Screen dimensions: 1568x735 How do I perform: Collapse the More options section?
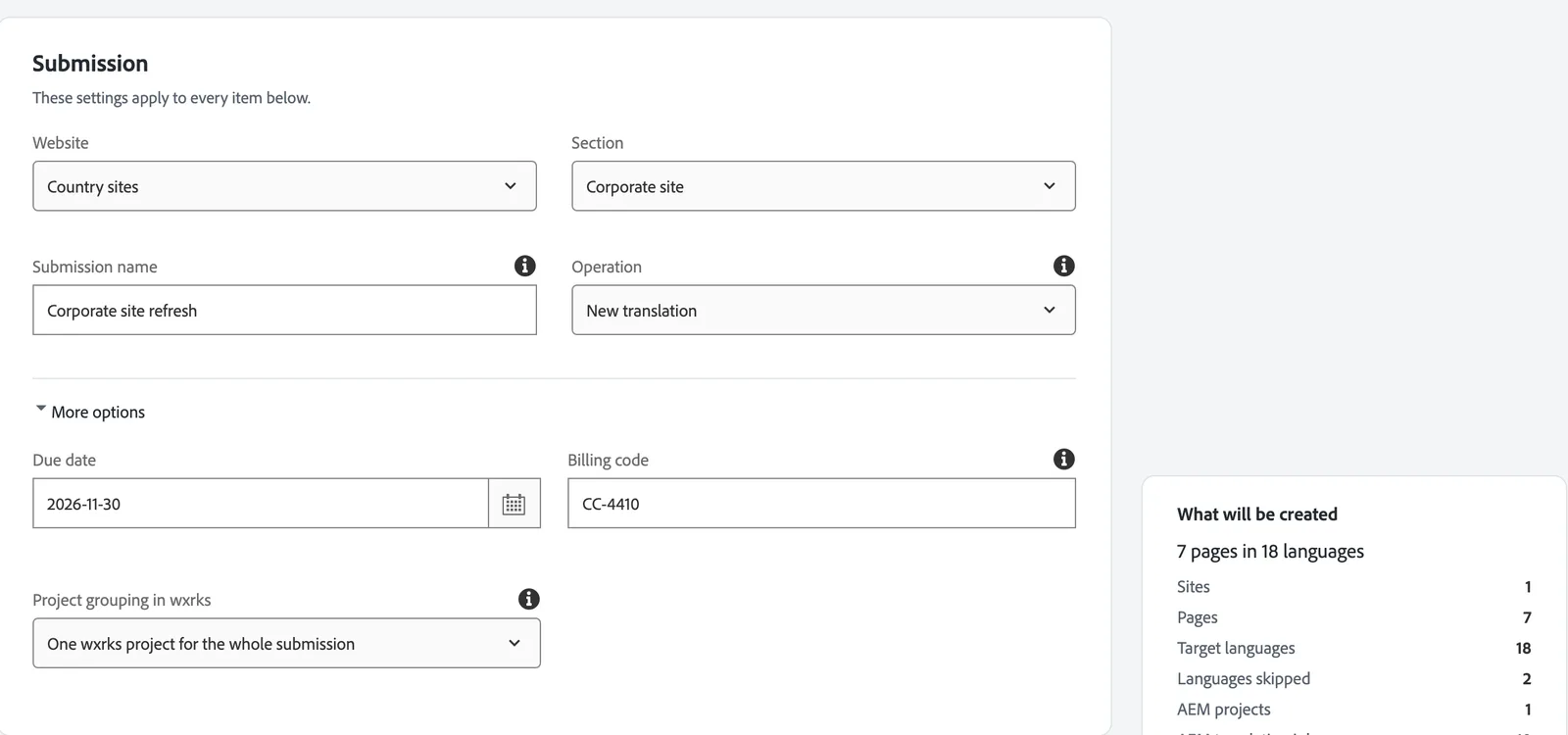tap(89, 412)
